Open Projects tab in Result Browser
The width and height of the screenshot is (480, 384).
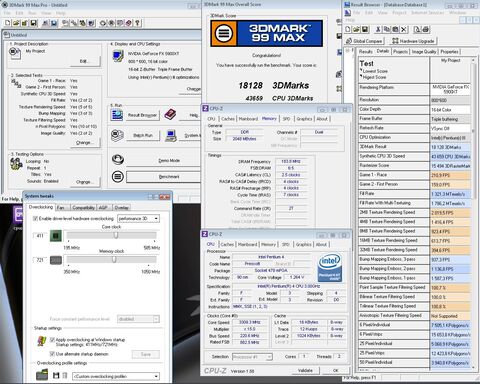pyautogui.click(x=400, y=52)
